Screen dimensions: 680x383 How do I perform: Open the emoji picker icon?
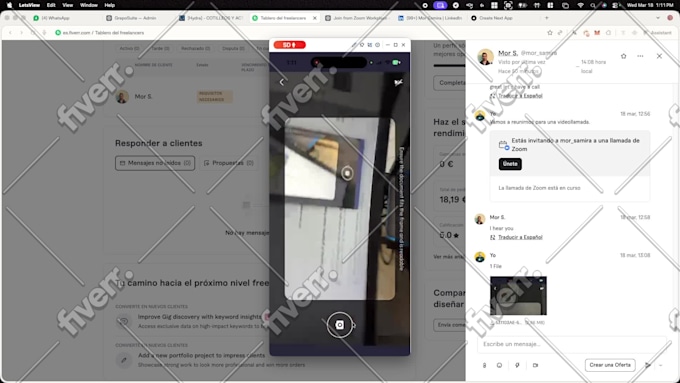click(500, 365)
